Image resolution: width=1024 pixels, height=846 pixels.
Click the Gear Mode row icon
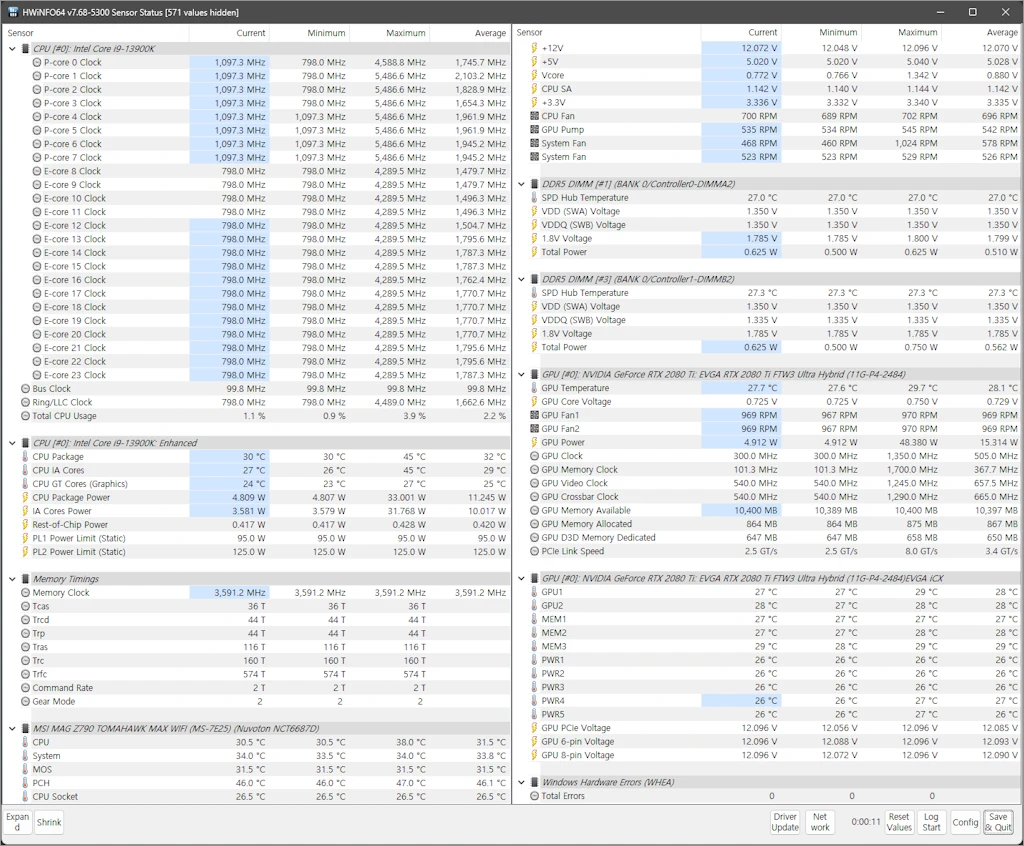point(25,702)
